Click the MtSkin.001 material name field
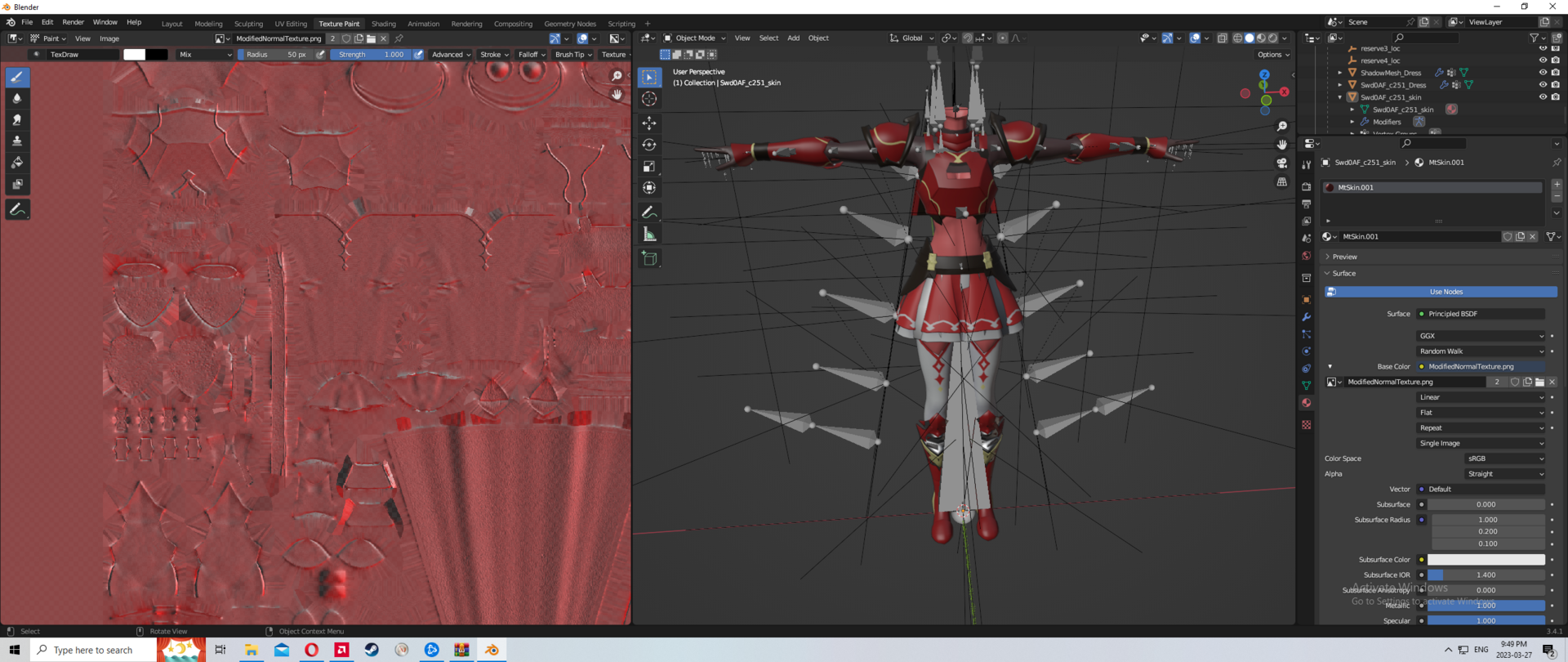Viewport: 1568px width, 662px height. click(1419, 237)
